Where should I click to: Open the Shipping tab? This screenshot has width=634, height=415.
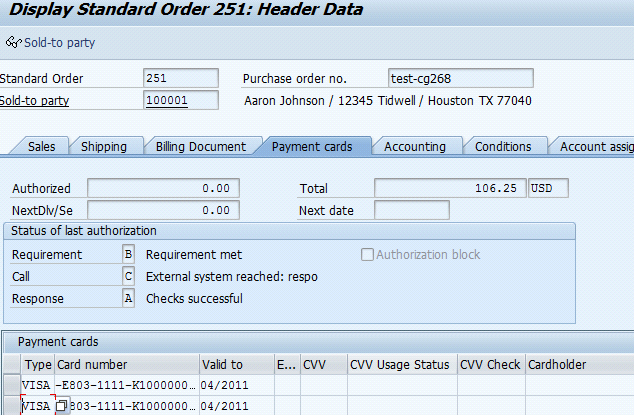pos(104,146)
